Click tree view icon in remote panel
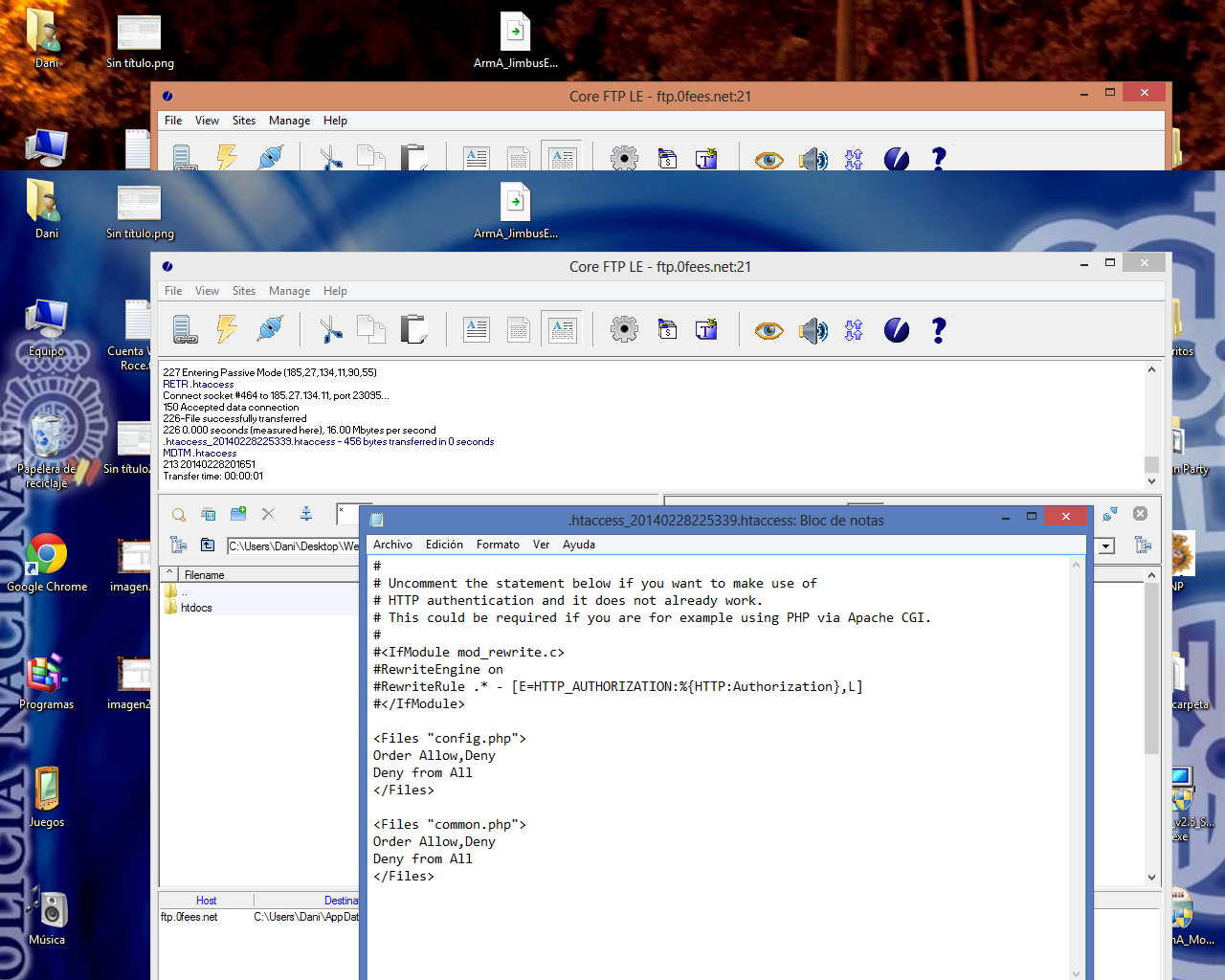 1143,546
